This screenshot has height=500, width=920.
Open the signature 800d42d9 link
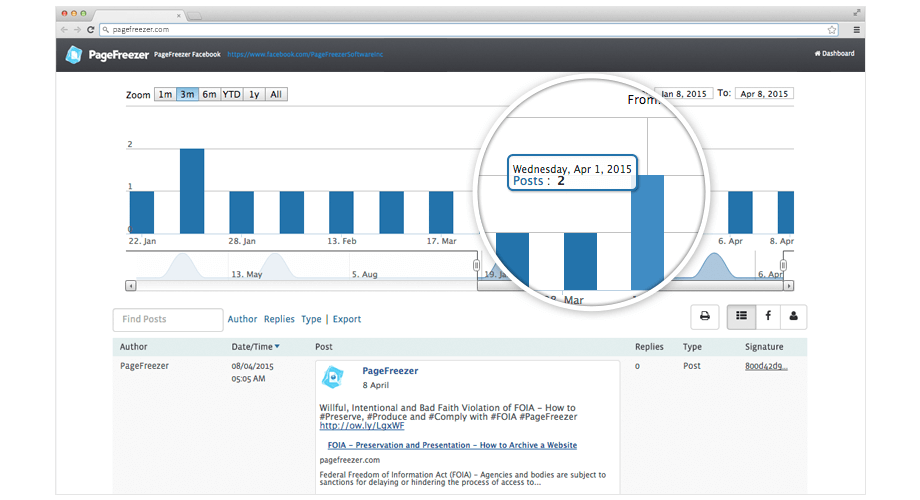coord(766,366)
